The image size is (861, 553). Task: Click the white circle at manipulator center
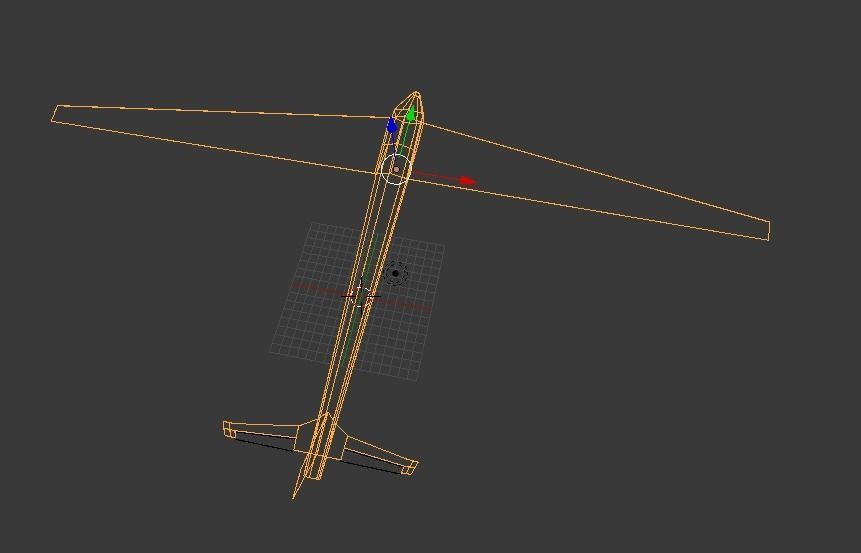(x=396, y=169)
